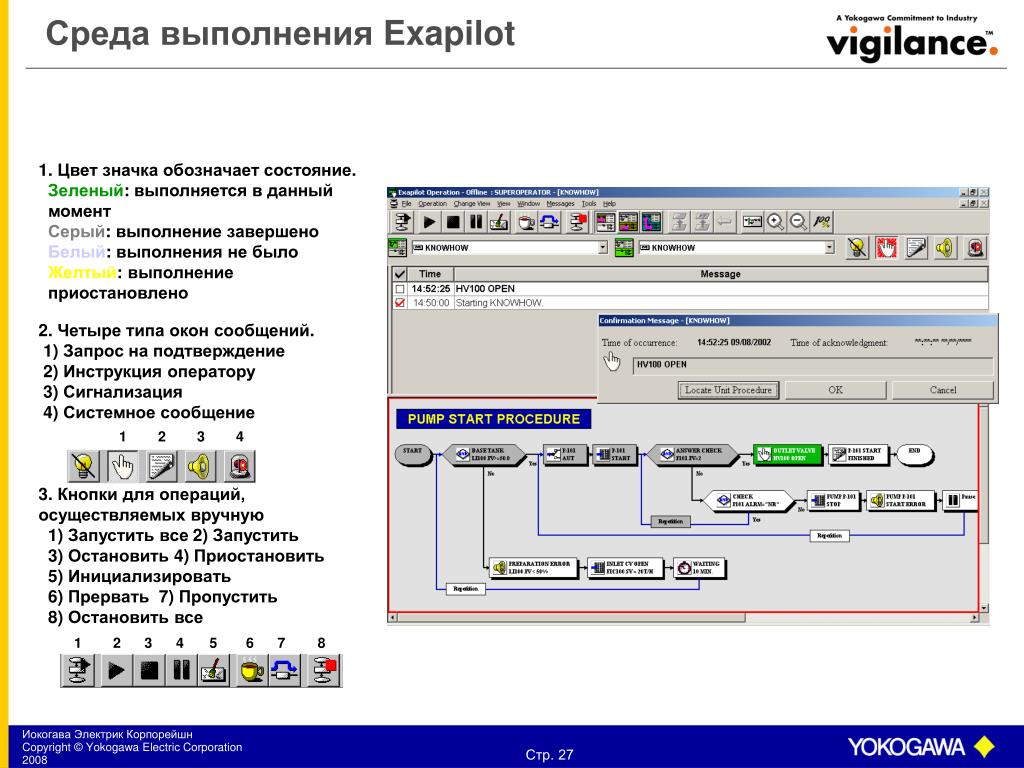Select the START node in flowchart
Screen dimensions: 1024x768
click(x=413, y=455)
